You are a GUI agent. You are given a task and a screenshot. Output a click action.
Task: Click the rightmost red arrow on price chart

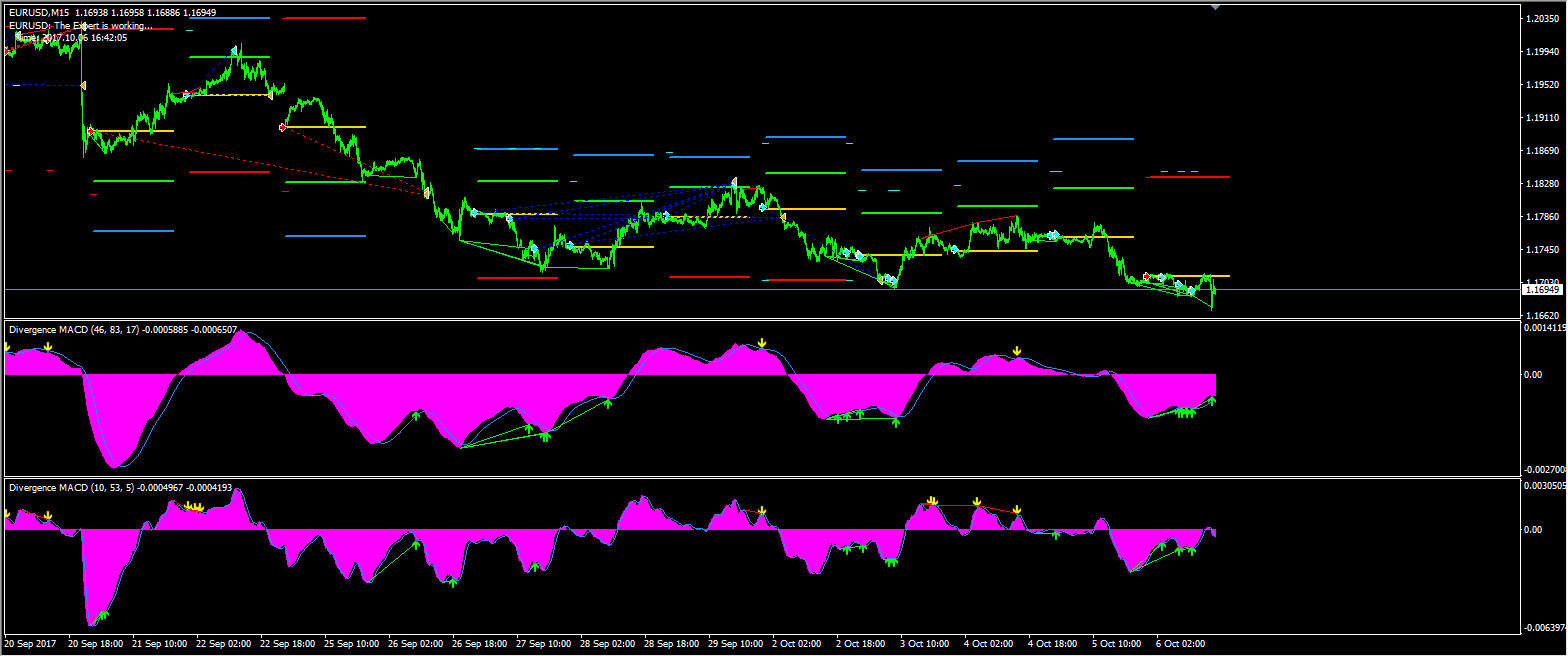[x=1146, y=276]
